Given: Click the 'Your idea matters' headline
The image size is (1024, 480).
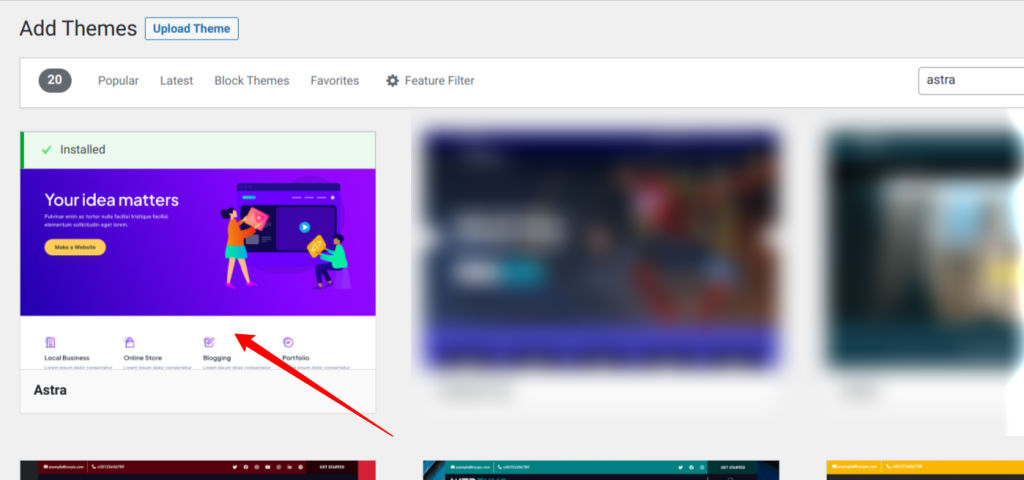Looking at the screenshot, I should point(111,200).
